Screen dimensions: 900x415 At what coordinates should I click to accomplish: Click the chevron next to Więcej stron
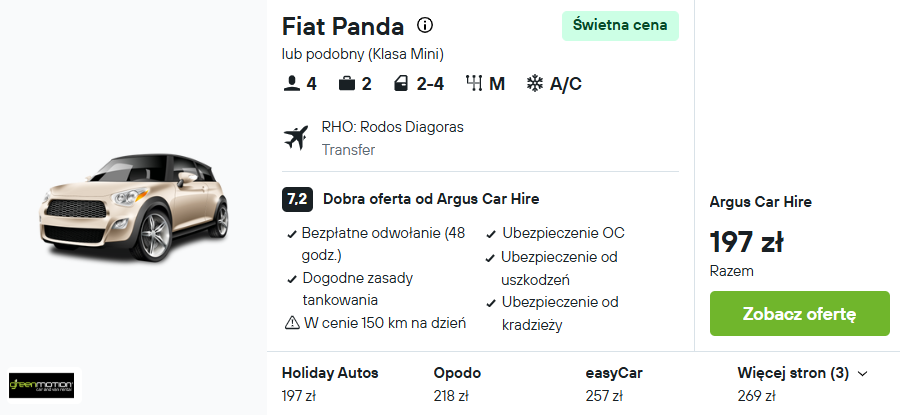862,374
